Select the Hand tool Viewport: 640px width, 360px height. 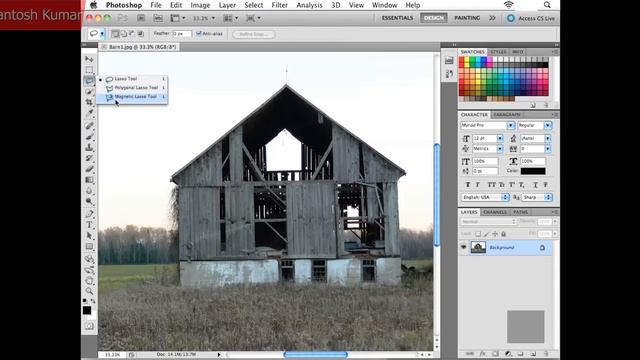point(89,281)
